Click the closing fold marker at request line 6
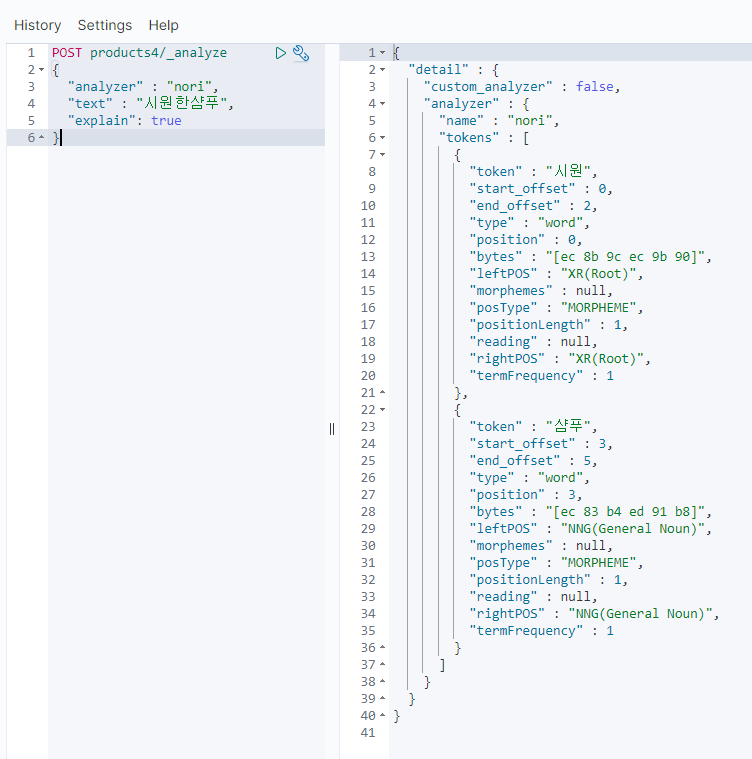This screenshot has width=752, height=759. (x=41, y=138)
